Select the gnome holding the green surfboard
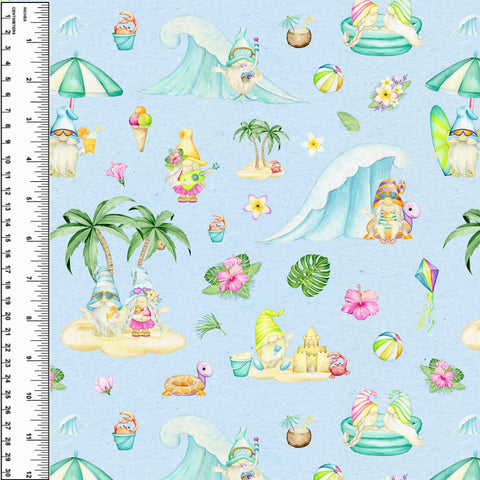This screenshot has height=480, width=480. pos(455,141)
